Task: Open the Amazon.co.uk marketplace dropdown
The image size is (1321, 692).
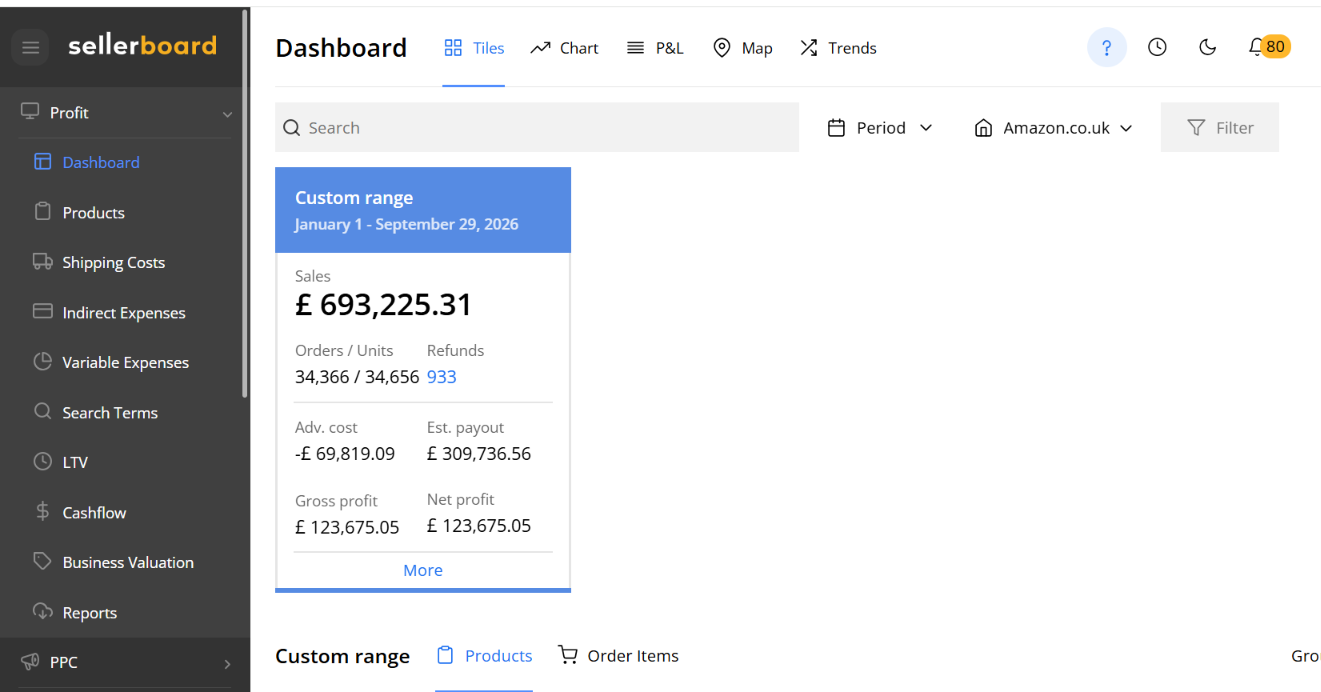Action: point(1053,128)
